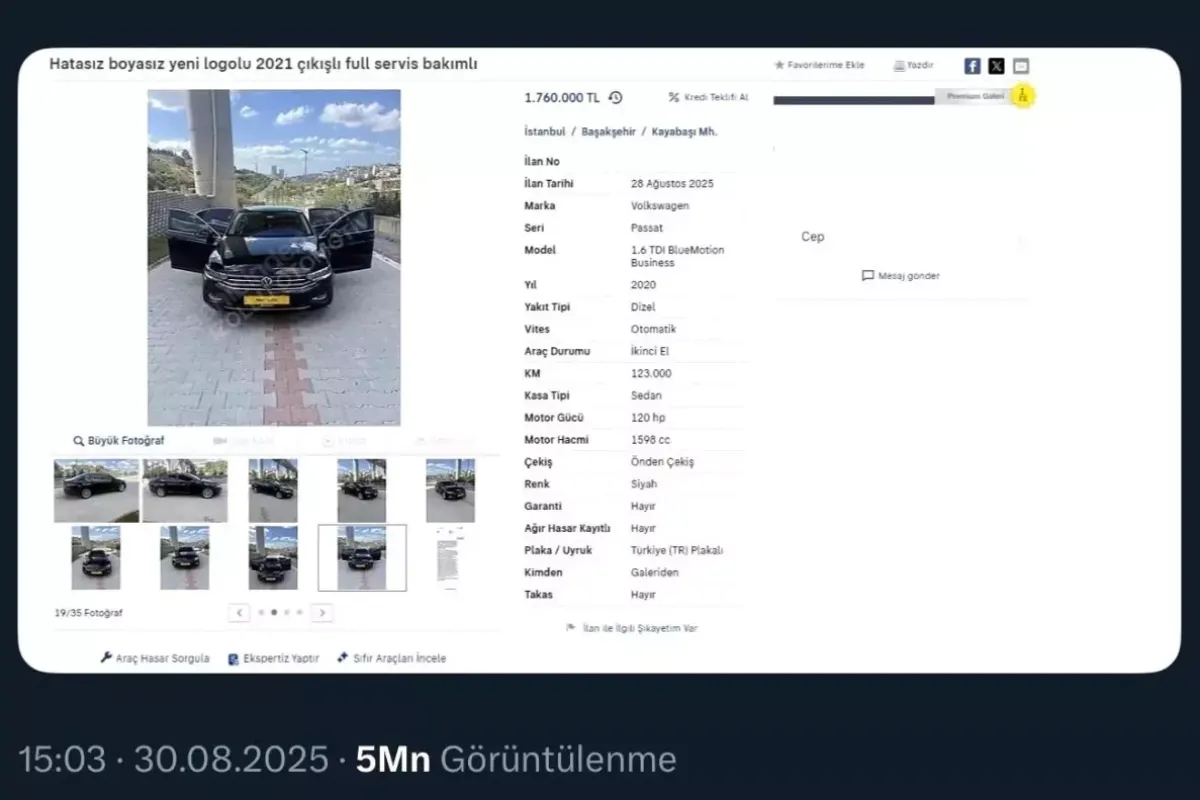
Task: Click the İkinci El condition value
Action: pyautogui.click(x=650, y=351)
